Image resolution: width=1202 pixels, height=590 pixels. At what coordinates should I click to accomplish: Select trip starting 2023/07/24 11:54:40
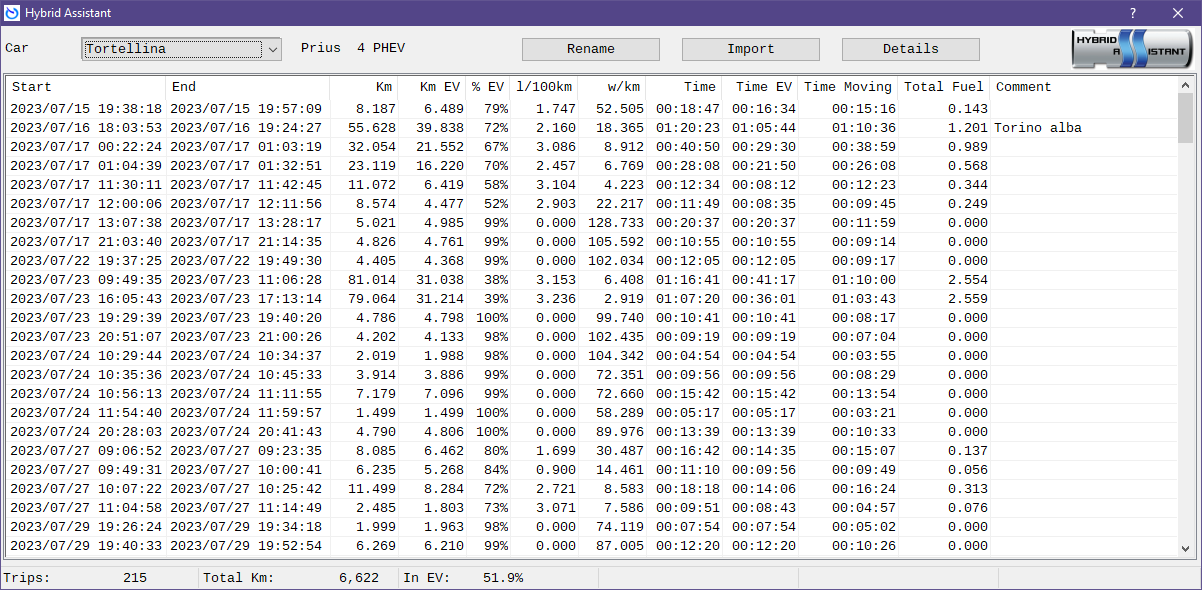click(592, 413)
